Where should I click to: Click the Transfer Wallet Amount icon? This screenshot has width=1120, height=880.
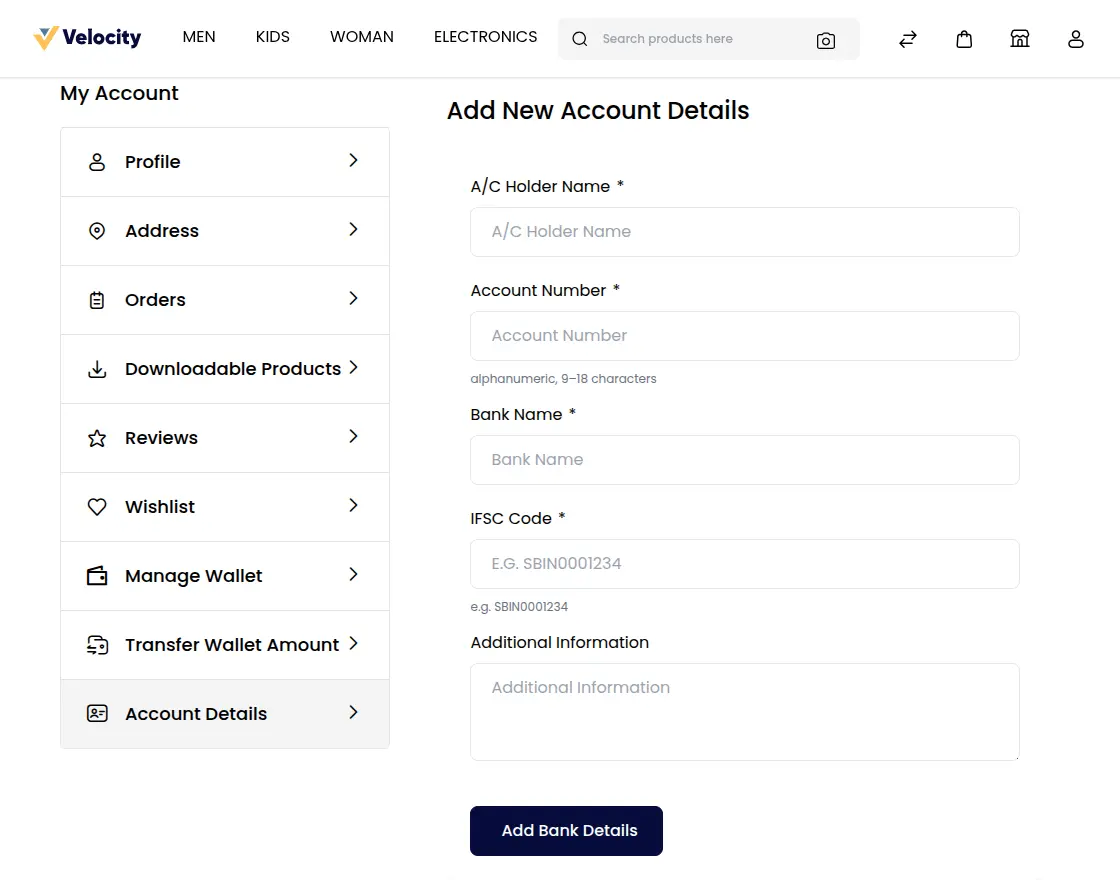[x=96, y=644]
